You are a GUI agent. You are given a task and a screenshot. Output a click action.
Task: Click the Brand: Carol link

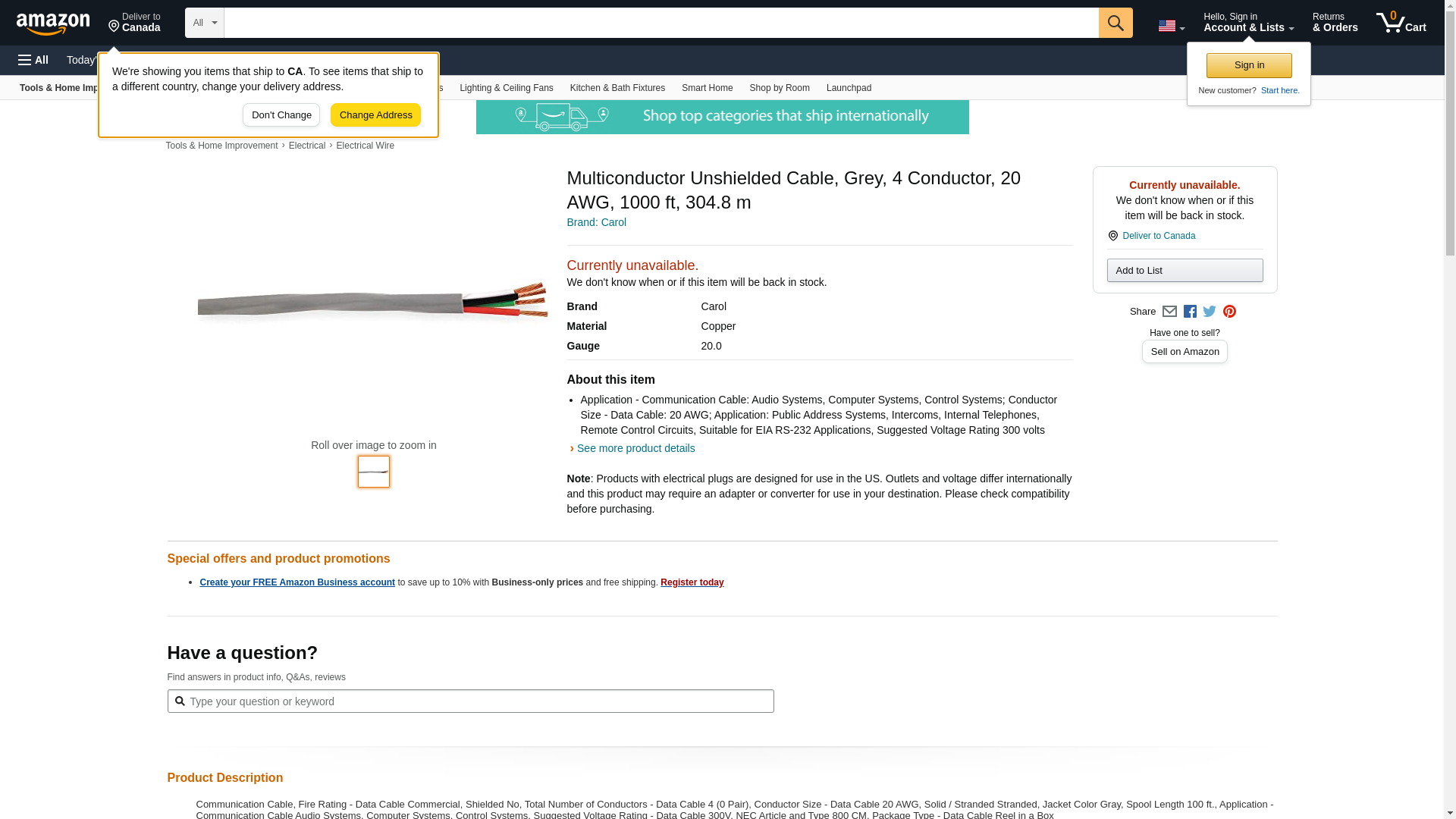tap(596, 222)
